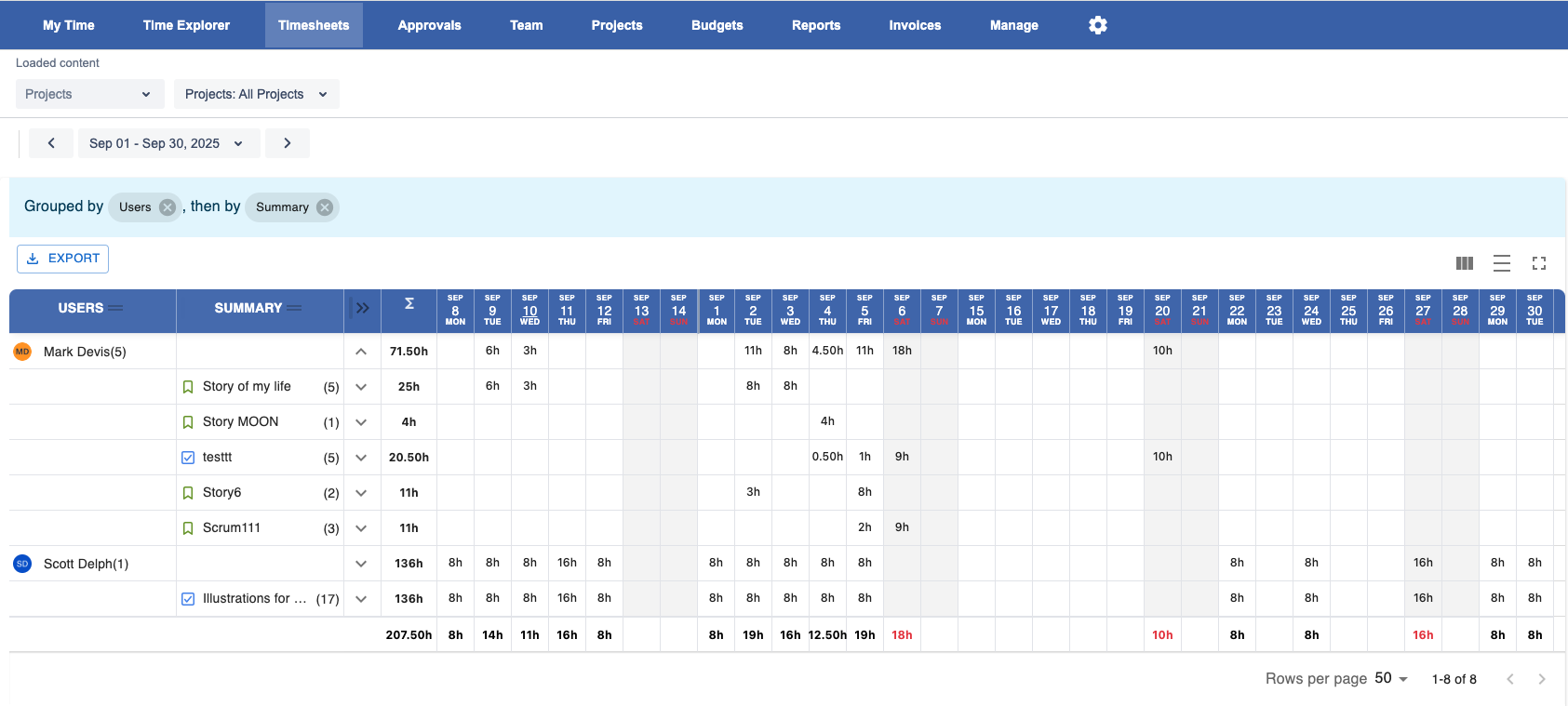
Task: Open the My Time tab
Action: pyautogui.click(x=69, y=25)
